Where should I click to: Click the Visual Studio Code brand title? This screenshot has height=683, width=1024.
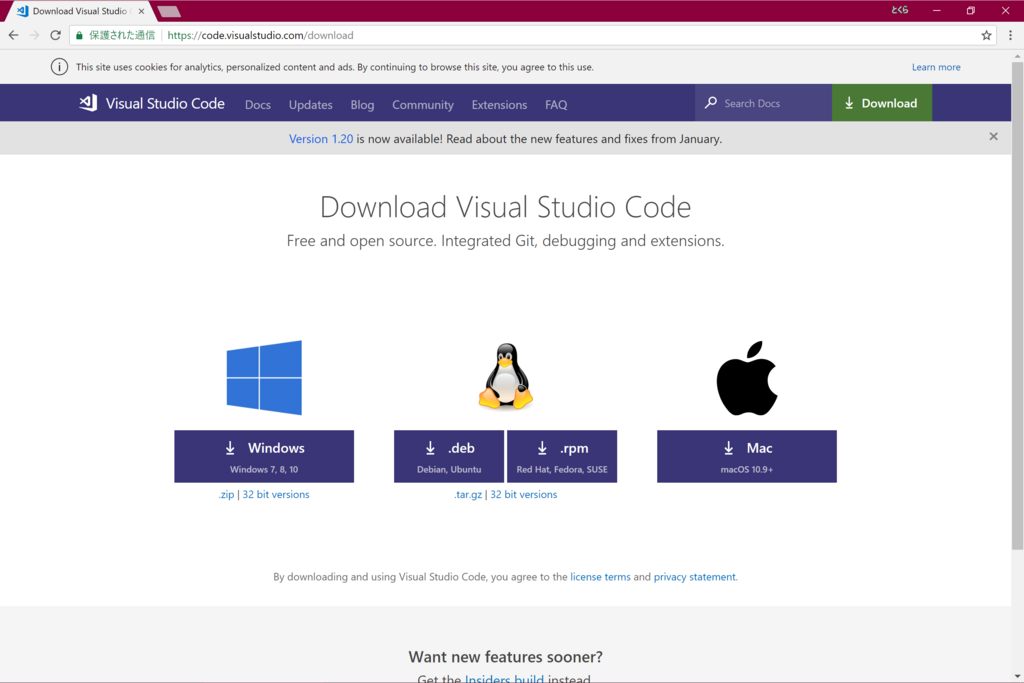pyautogui.click(x=165, y=103)
